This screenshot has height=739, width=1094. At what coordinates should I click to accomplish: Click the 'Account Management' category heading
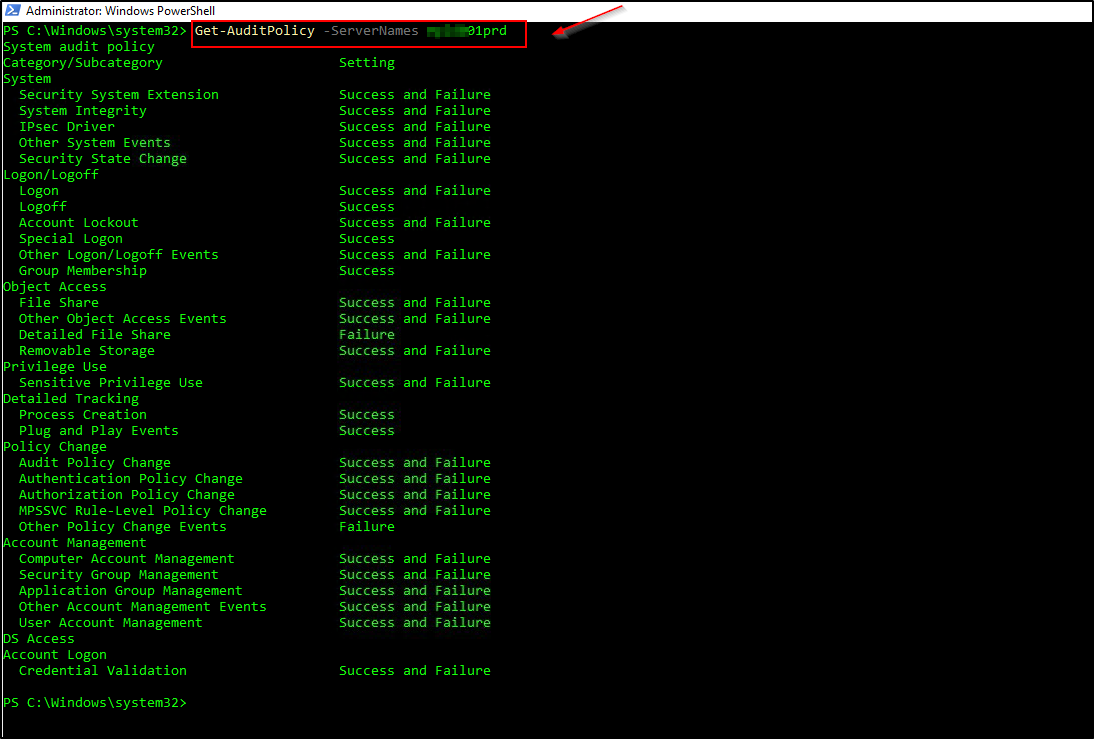[75, 543]
